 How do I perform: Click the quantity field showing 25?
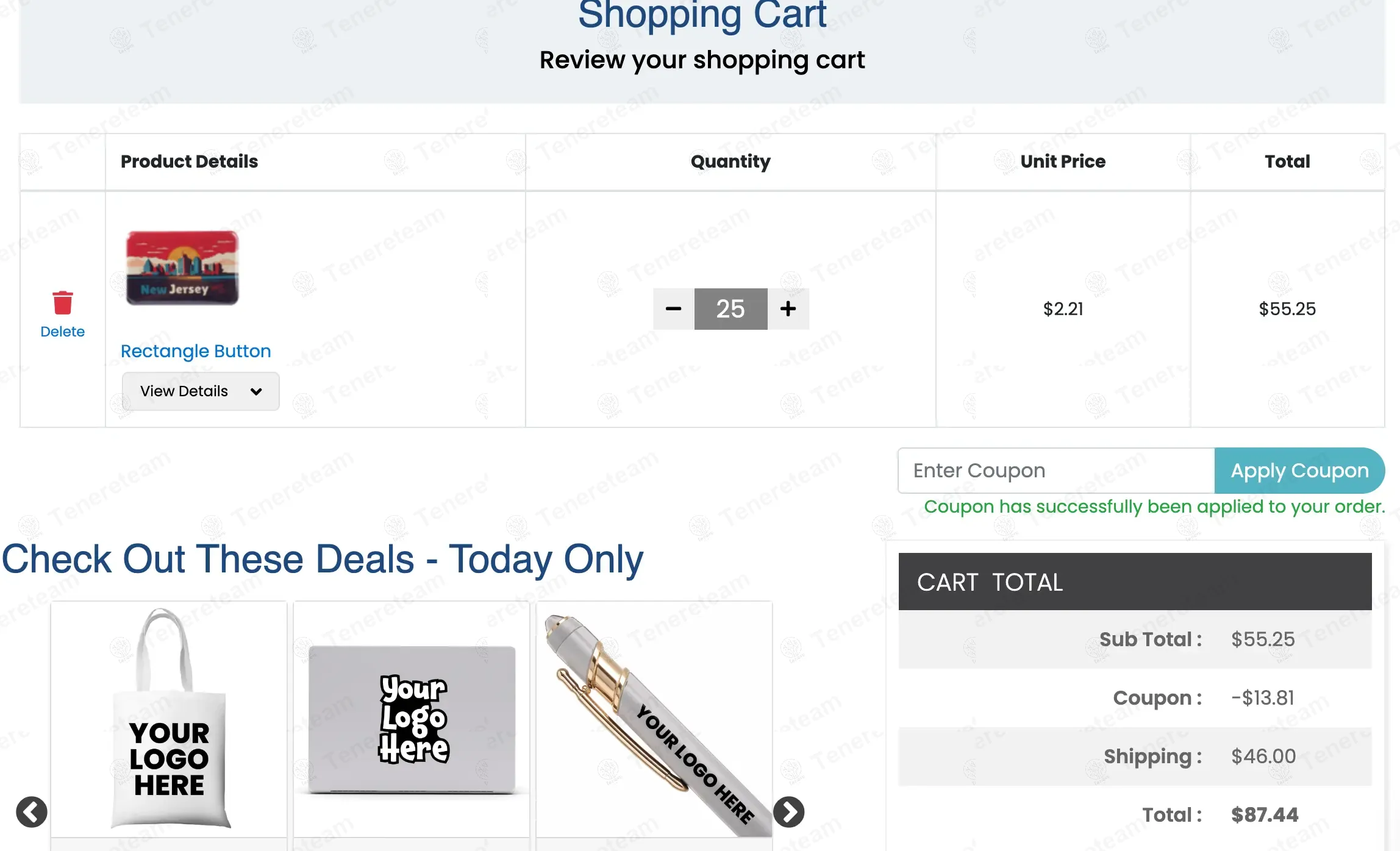[730, 309]
